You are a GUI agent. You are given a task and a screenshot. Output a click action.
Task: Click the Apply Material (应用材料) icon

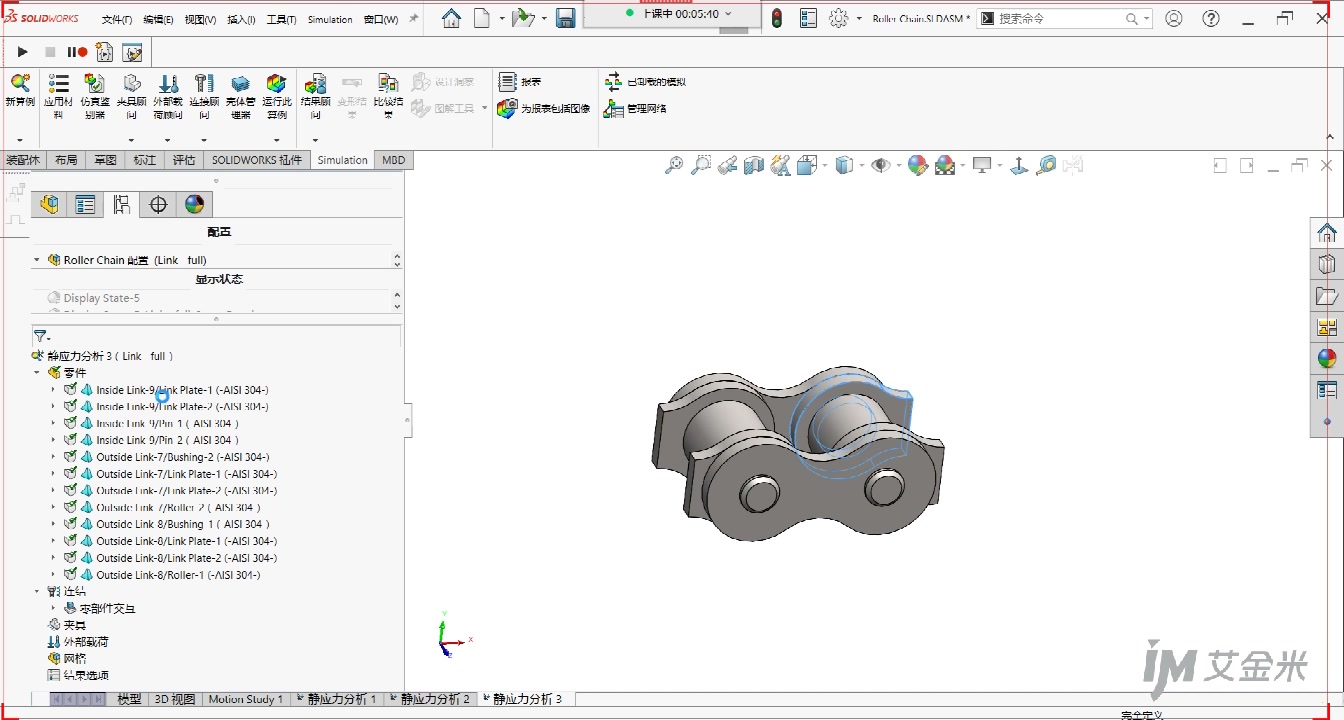(x=58, y=85)
